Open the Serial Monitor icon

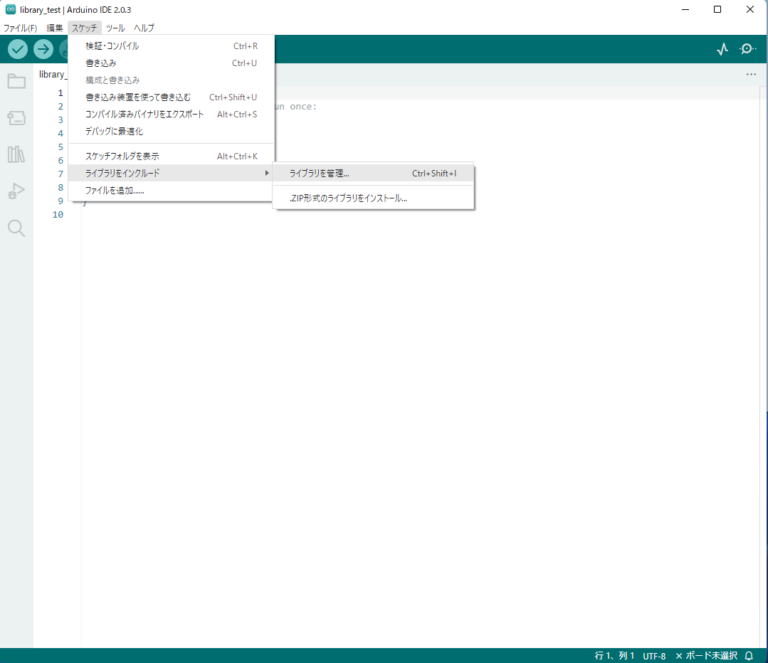[x=747, y=50]
